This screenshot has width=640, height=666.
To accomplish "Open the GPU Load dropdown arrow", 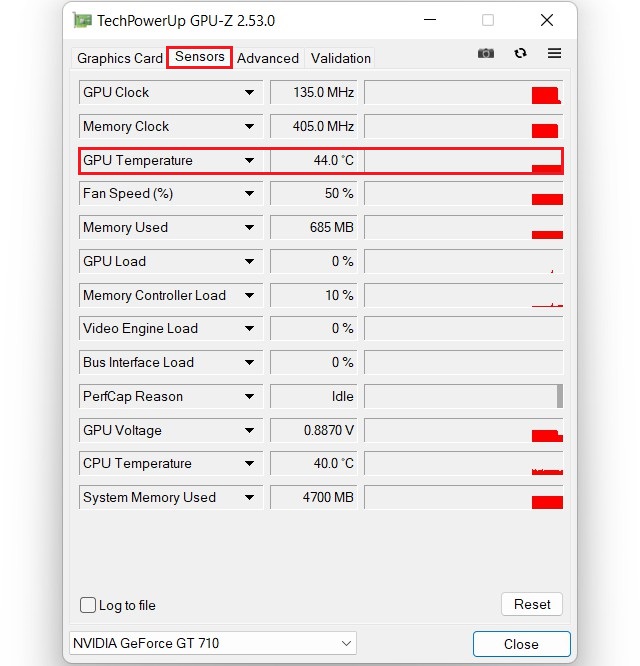I will [249, 261].
